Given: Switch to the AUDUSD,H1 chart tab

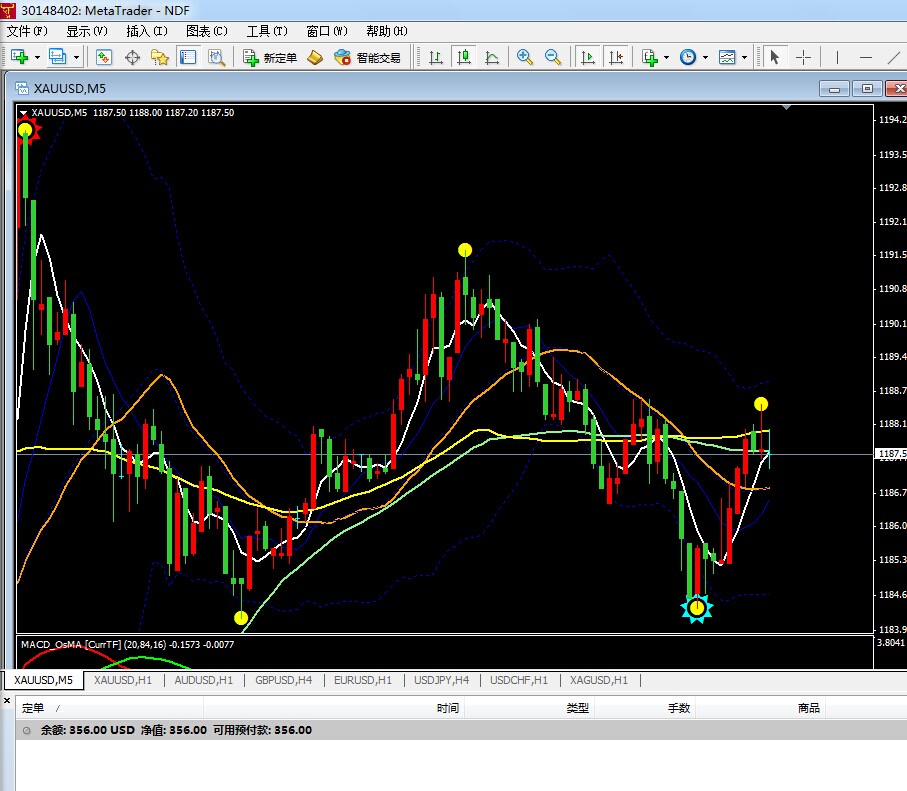Looking at the screenshot, I should 204,680.
